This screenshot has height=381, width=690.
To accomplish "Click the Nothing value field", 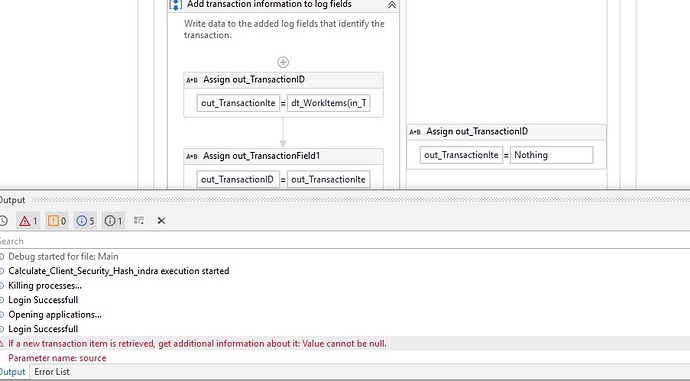I will point(551,155).
